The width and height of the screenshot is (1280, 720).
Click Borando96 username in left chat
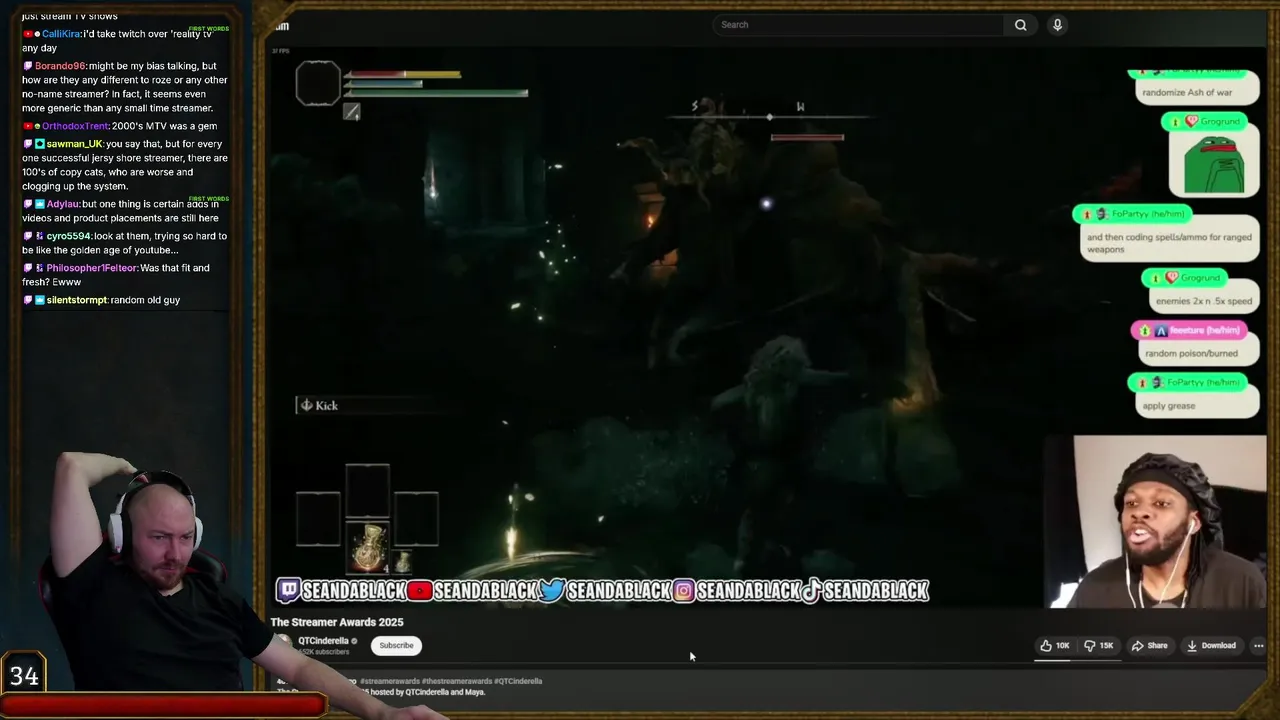point(60,66)
